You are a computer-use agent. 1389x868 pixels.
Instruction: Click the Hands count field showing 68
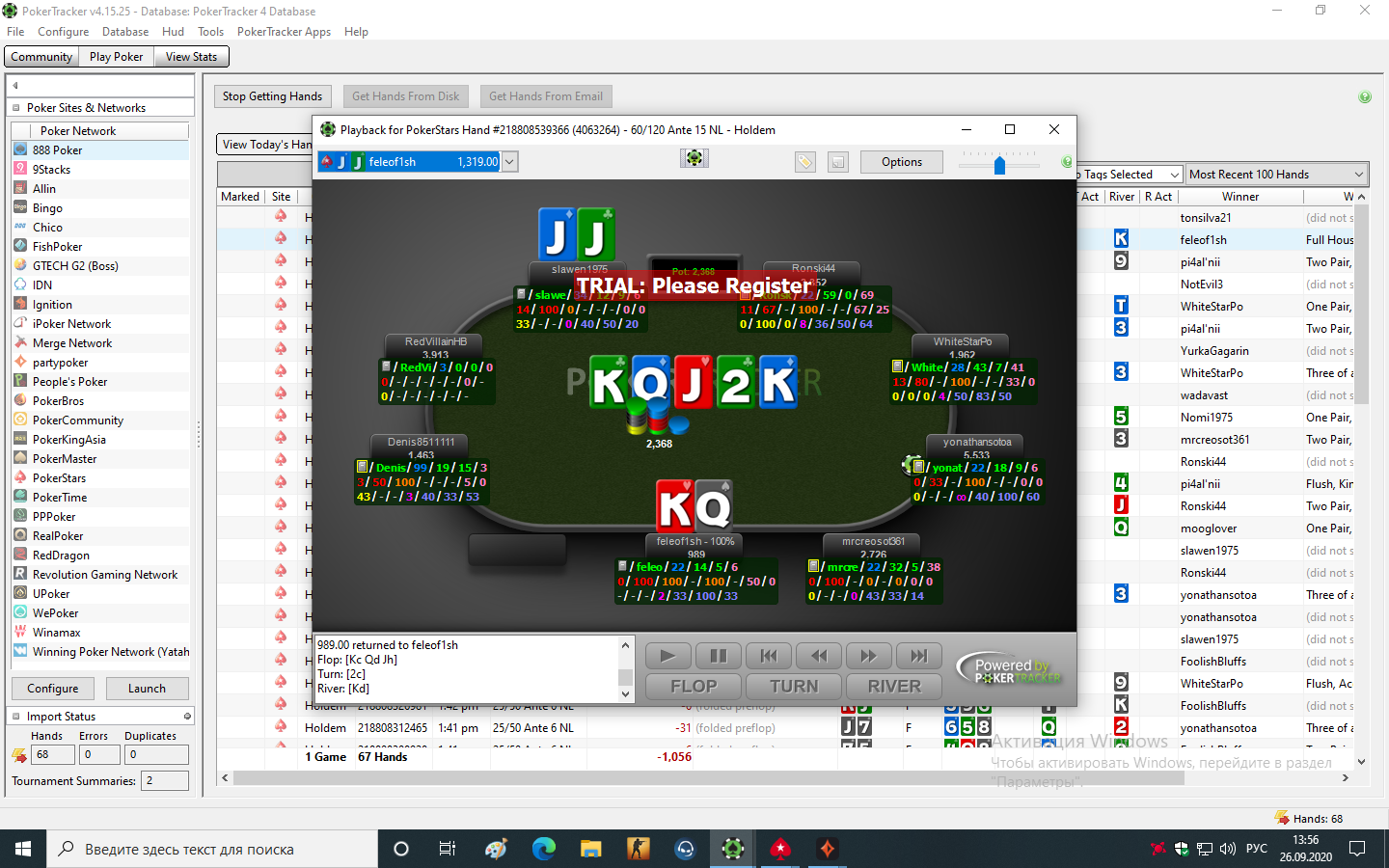[53, 755]
